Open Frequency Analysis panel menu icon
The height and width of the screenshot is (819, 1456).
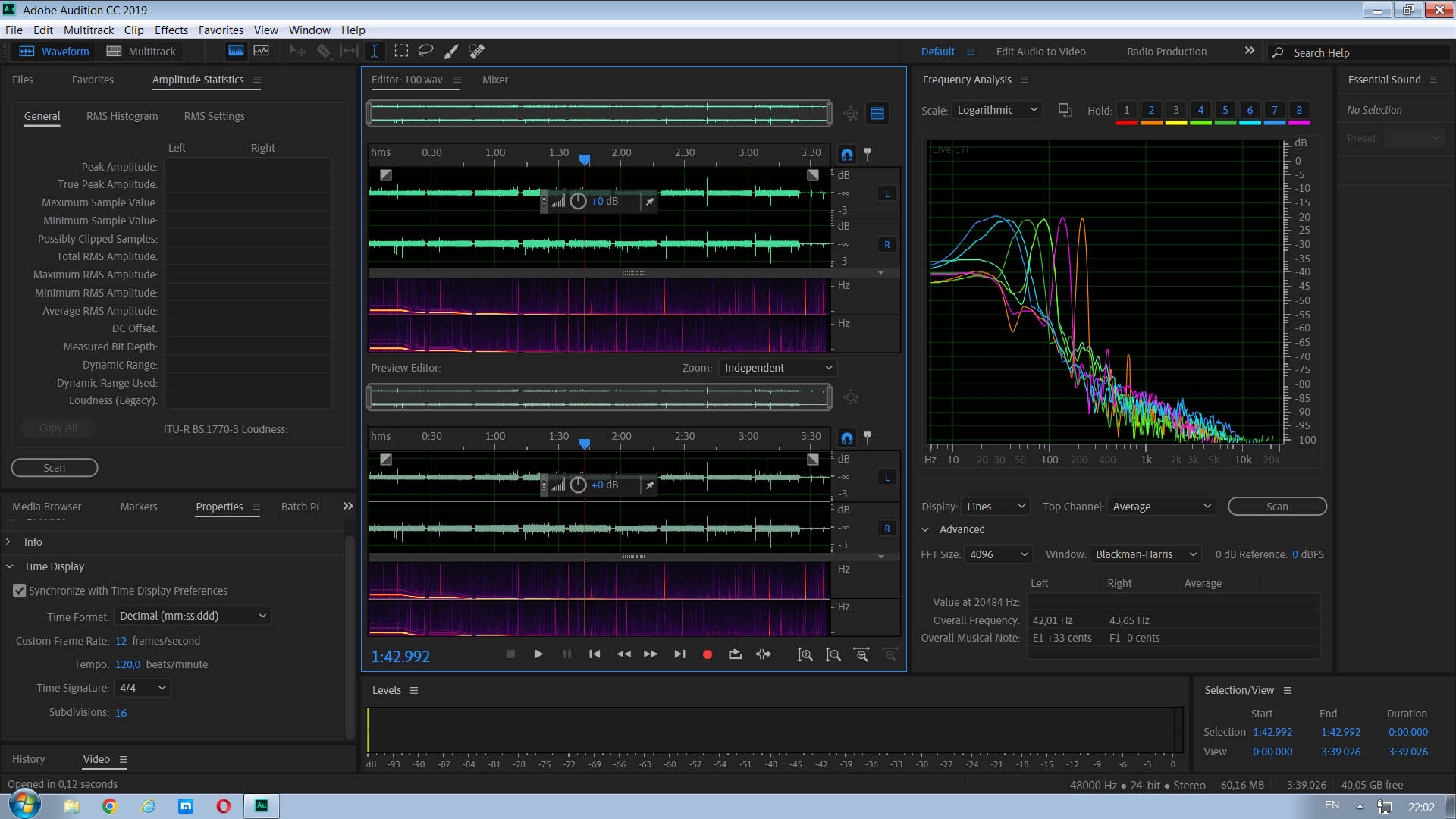(1025, 80)
